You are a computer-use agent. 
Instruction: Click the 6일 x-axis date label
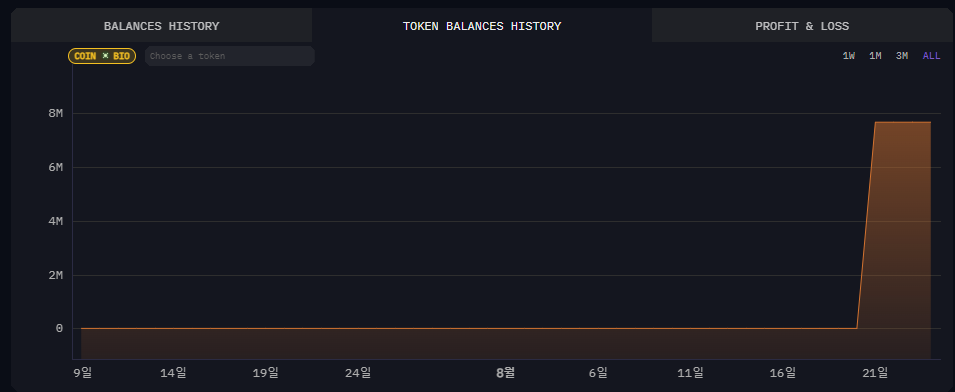coord(598,373)
